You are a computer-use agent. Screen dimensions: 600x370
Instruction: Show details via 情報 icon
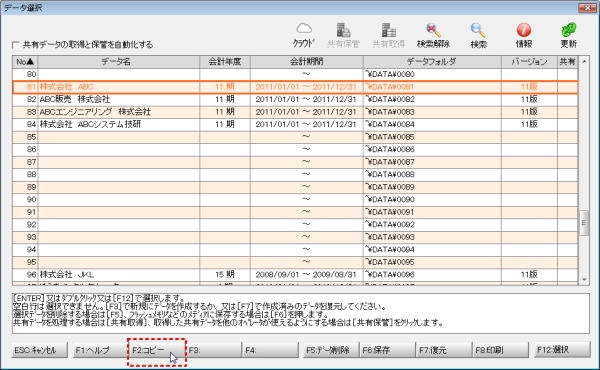523,35
